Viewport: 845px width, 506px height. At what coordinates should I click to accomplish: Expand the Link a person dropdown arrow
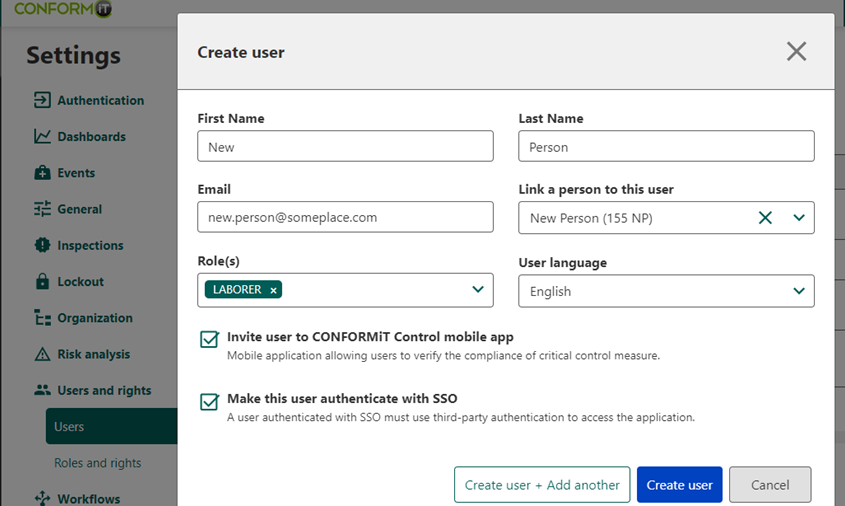(799, 218)
